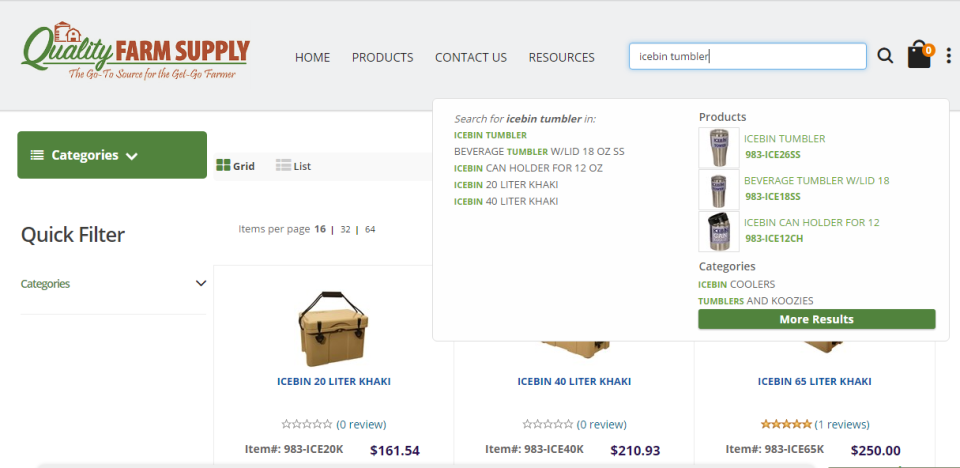960x468 pixels.
Task: Open ICEBIN CAN HOLDER product thumbnail image
Action: (719, 232)
